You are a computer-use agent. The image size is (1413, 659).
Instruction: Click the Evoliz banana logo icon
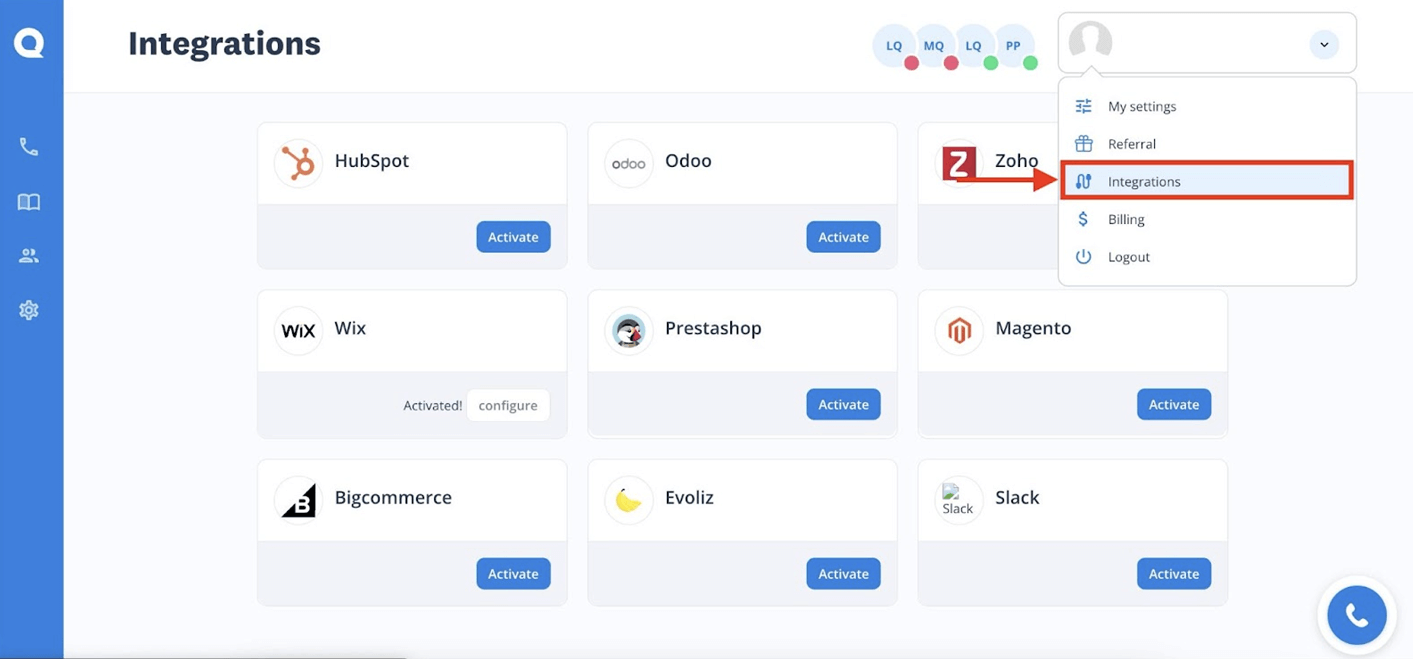point(629,499)
